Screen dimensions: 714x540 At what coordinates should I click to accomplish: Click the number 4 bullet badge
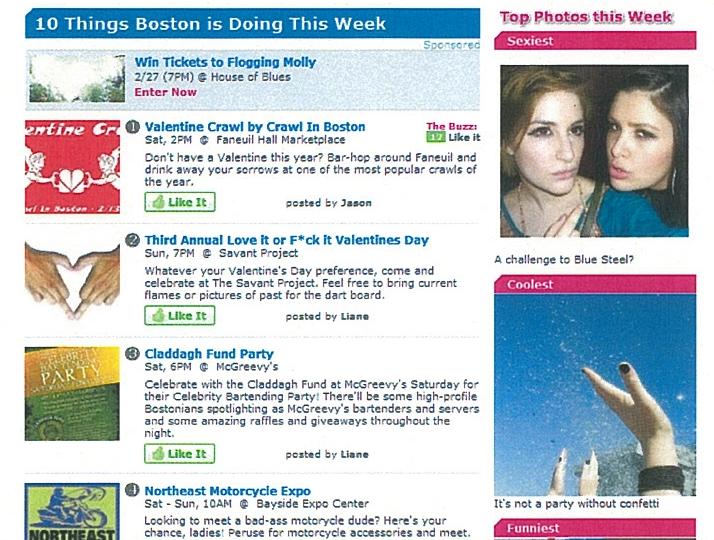(x=132, y=491)
